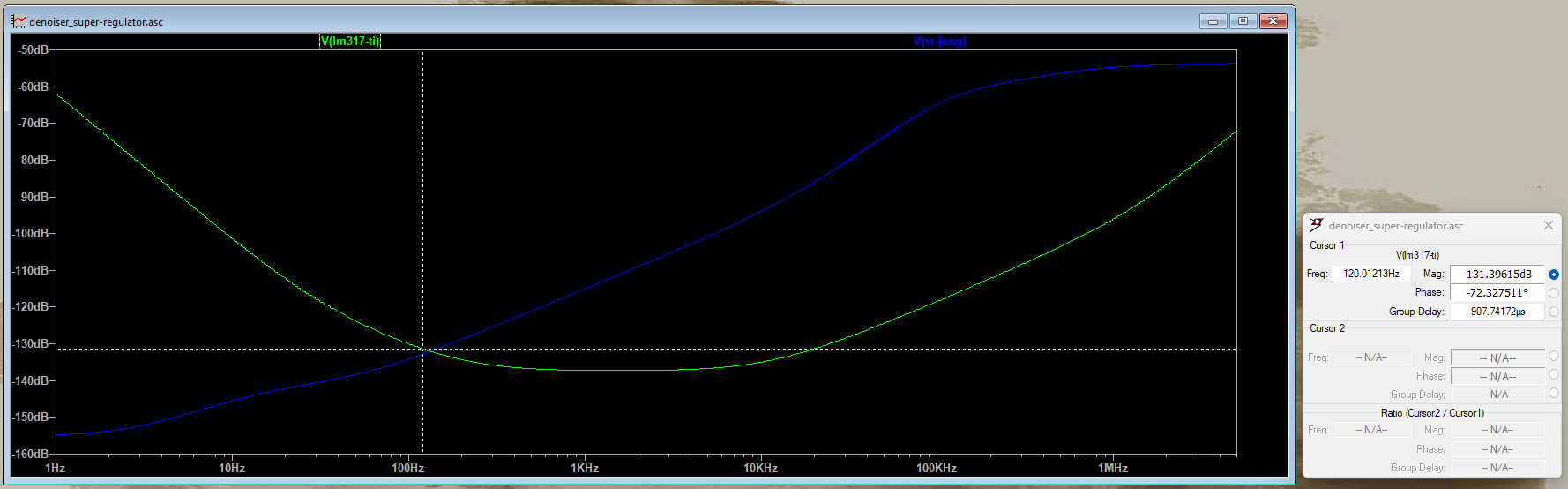Click the 100Hz horizontal axis label

click(x=407, y=468)
